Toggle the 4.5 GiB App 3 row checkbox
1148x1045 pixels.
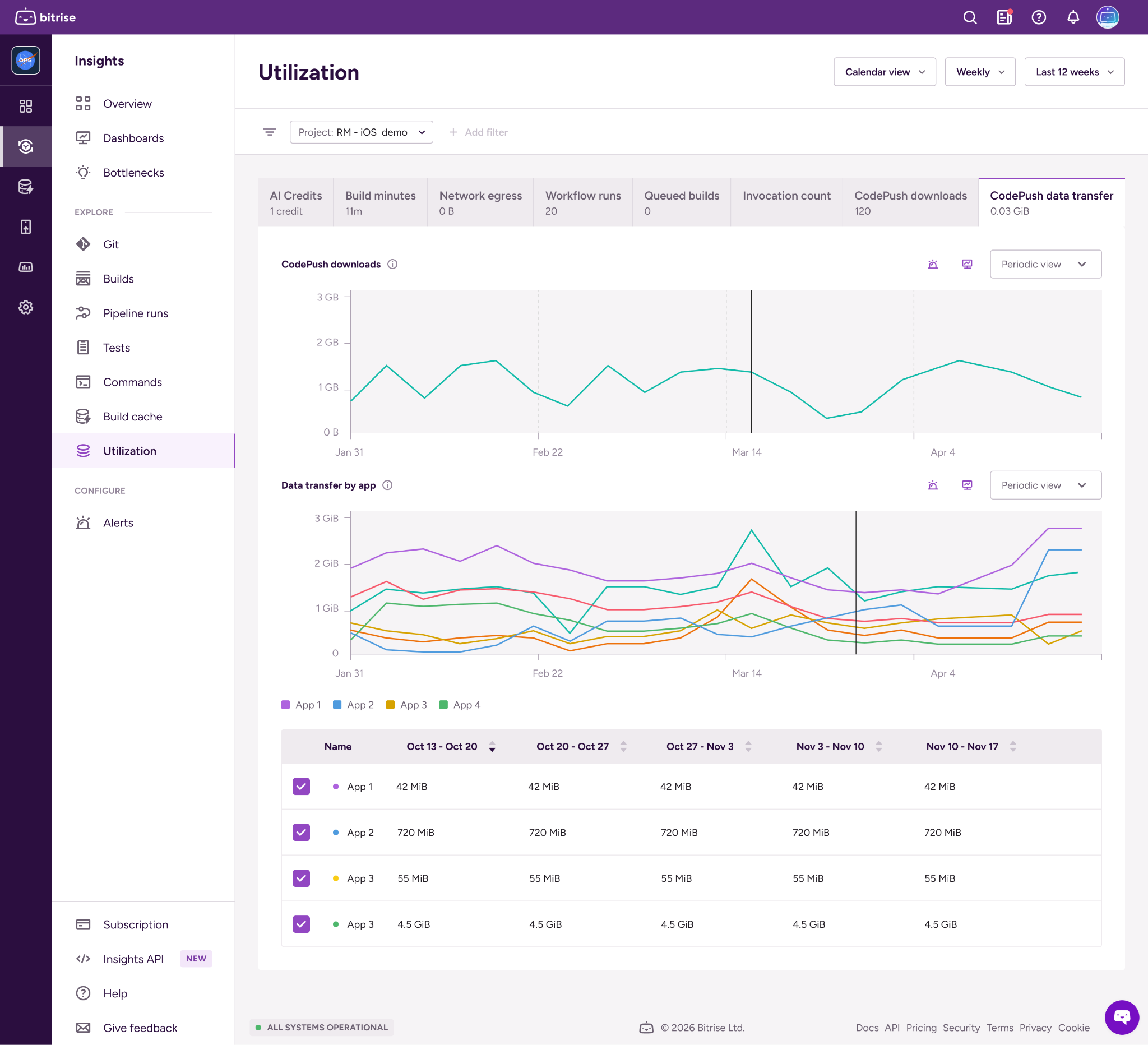(301, 924)
